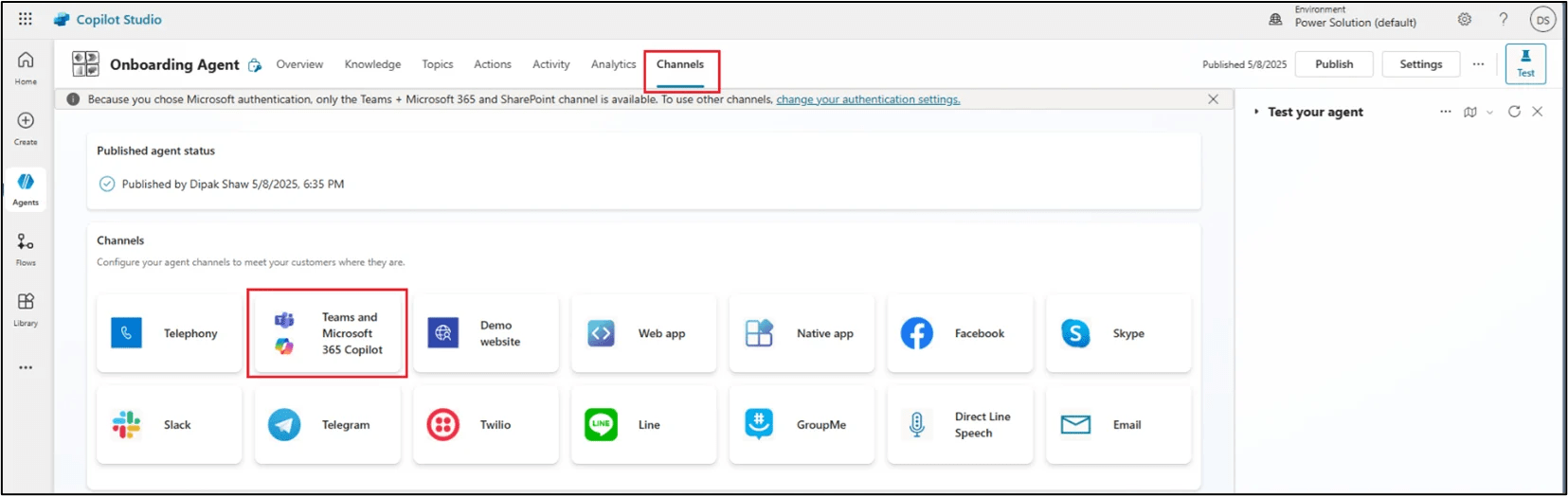Image resolution: width=1568 pixels, height=496 pixels.
Task: Select the Demo website channel
Action: tap(485, 333)
